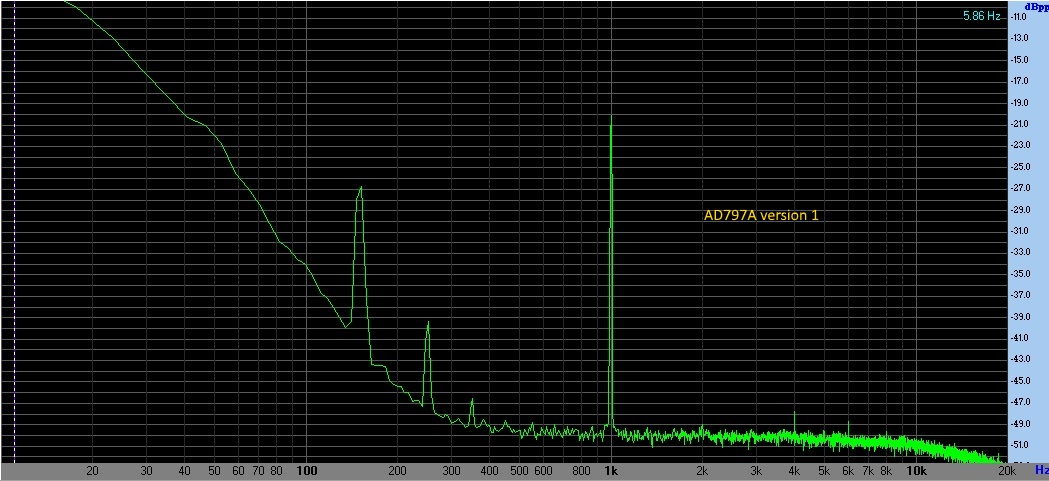1049x481 pixels.
Task: Click the -11.0 level axis label
Action: point(1021,16)
